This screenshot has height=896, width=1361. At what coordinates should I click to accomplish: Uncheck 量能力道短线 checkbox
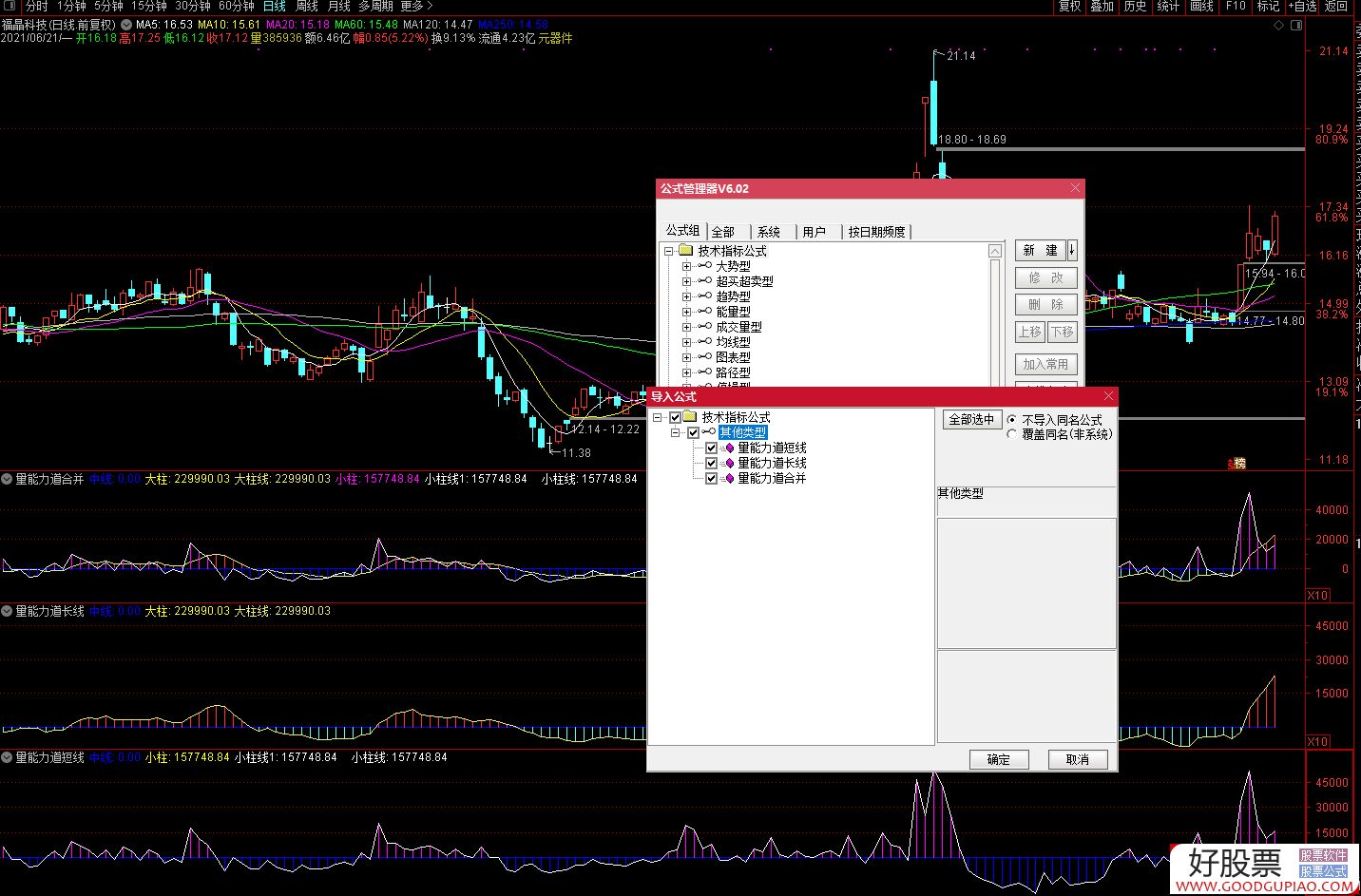click(x=711, y=448)
